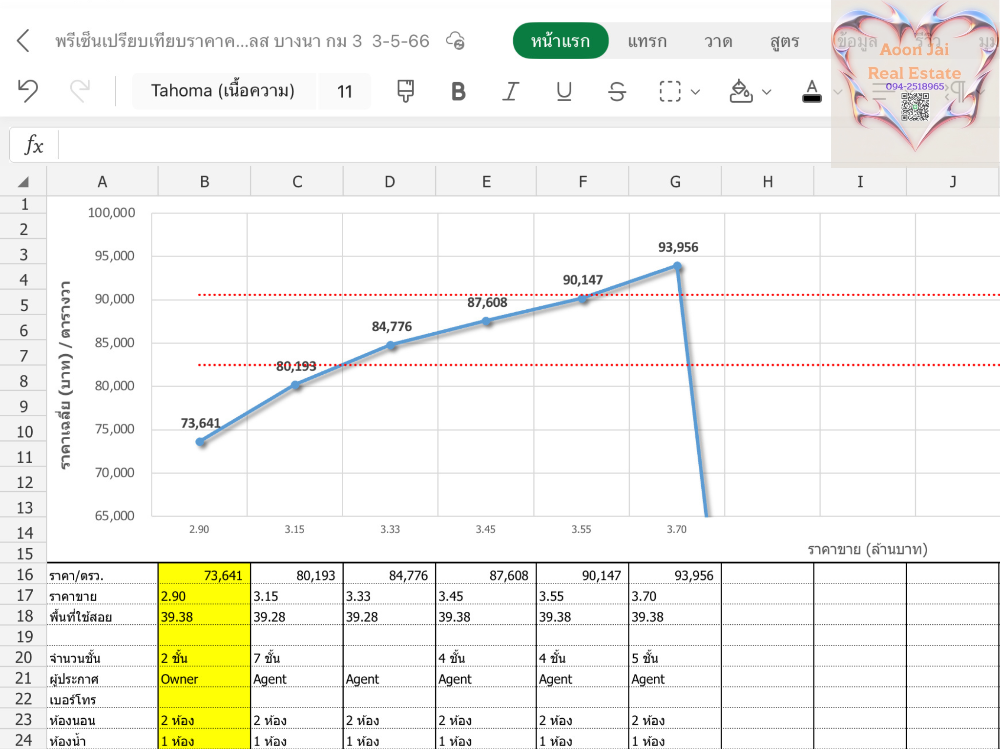Viewport: 1000px width, 749px height.
Task: Switch to the หน้าแรก tab
Action: point(561,41)
